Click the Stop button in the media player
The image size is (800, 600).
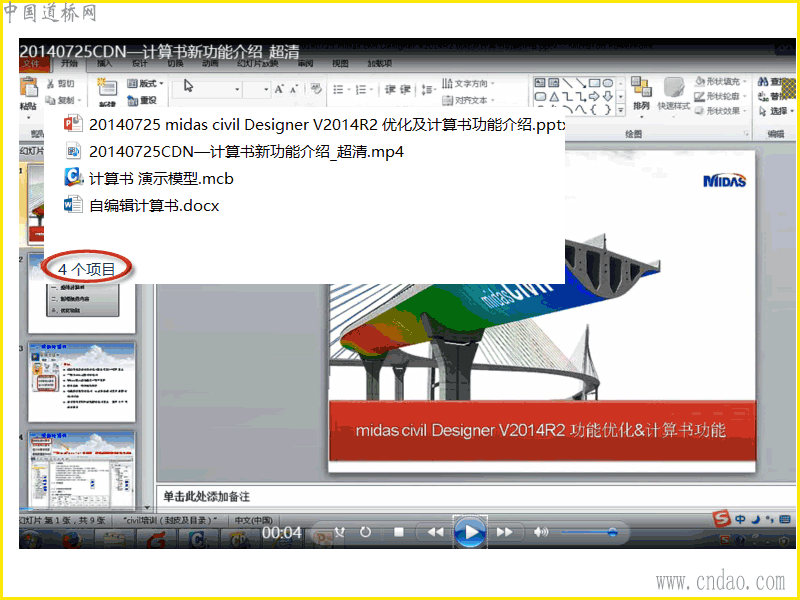[399, 532]
